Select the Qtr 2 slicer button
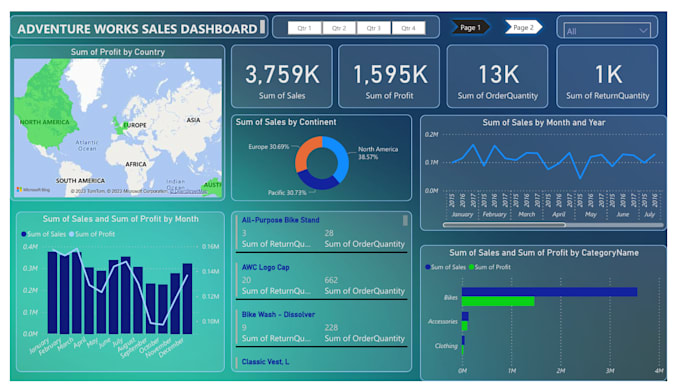 click(x=339, y=28)
